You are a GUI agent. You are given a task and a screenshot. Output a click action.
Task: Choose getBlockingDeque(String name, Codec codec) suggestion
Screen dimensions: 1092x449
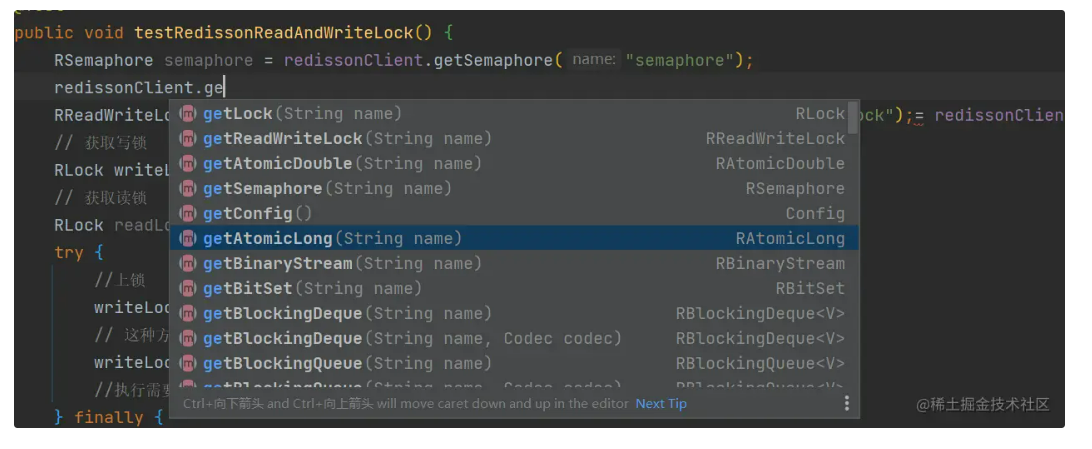point(412,339)
